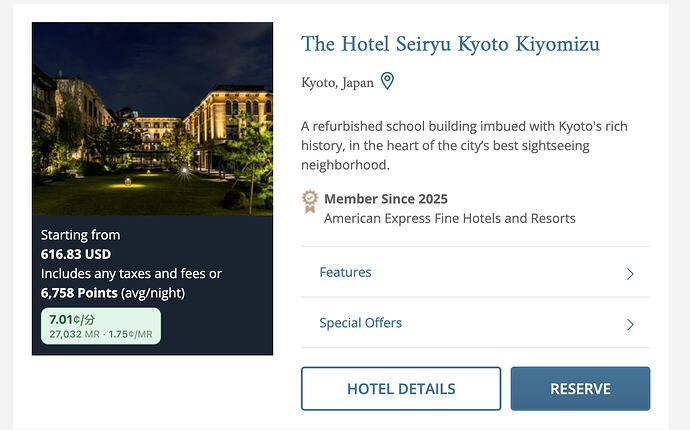Click the Member Since 2025 label
The height and width of the screenshot is (430, 690).
click(x=386, y=199)
